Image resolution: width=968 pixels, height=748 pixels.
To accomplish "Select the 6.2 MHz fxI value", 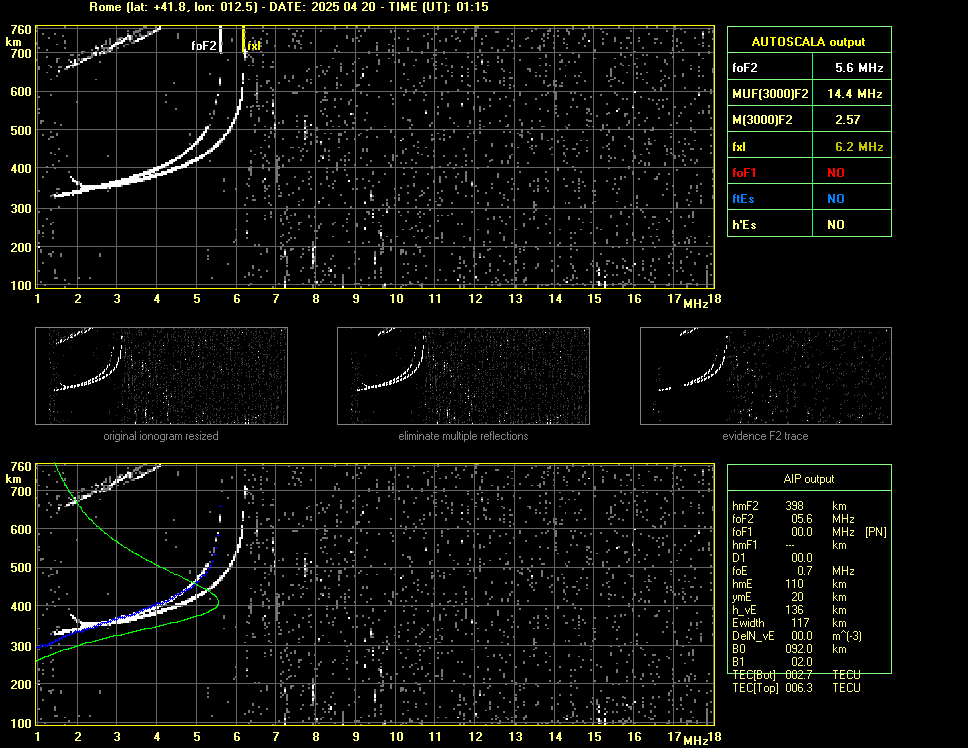I will click(859, 147).
